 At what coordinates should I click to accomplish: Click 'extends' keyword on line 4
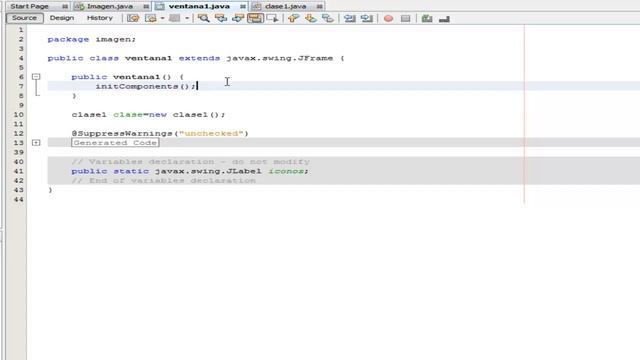pos(199,58)
